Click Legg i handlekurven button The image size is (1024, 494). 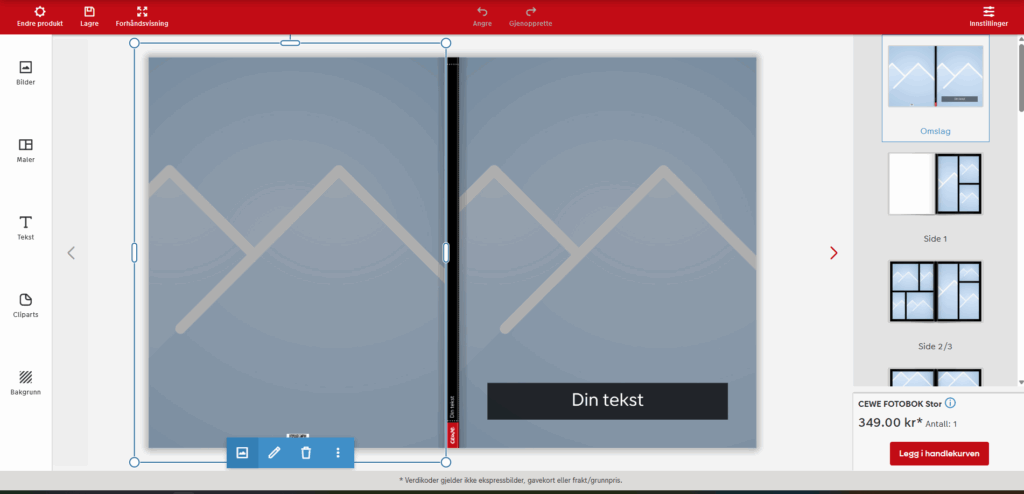click(x=939, y=454)
